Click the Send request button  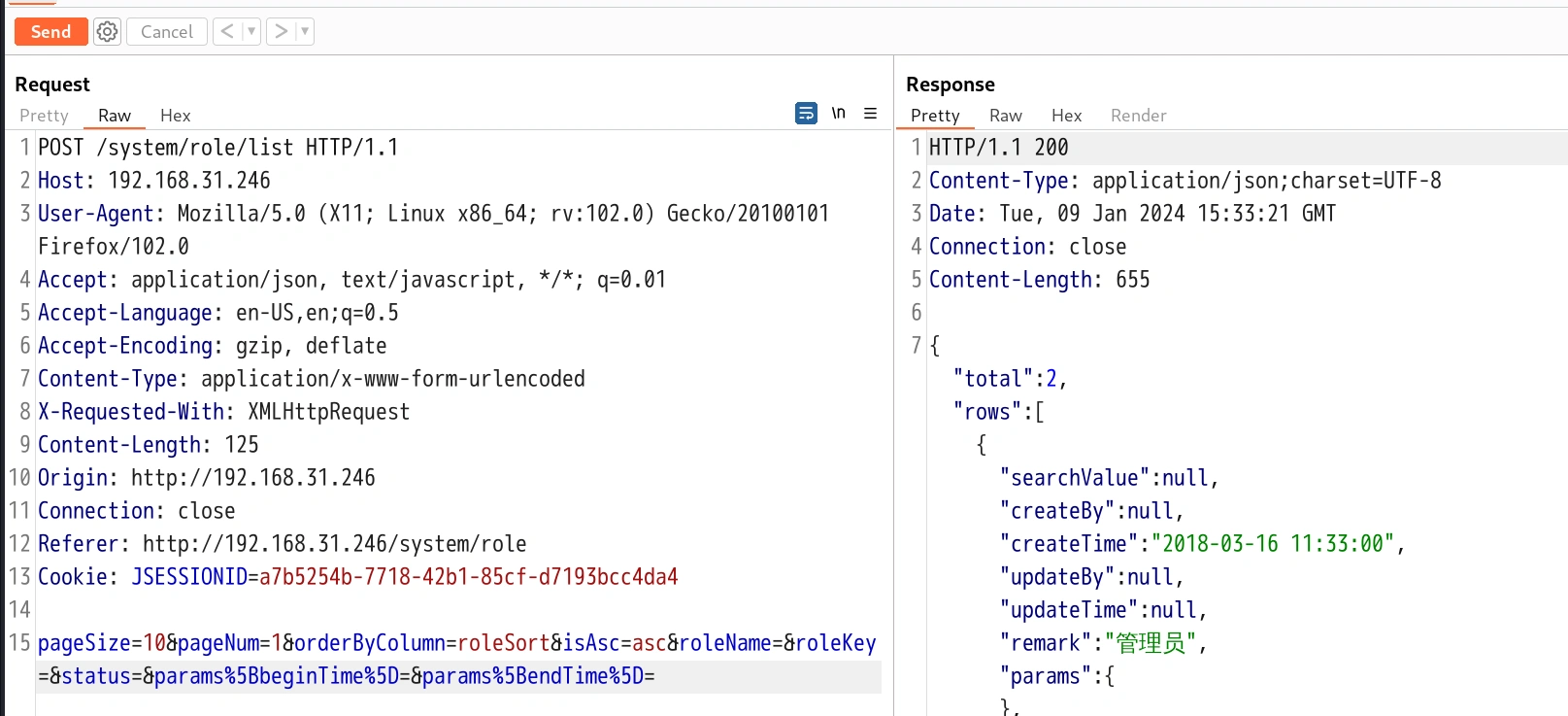coord(50,32)
